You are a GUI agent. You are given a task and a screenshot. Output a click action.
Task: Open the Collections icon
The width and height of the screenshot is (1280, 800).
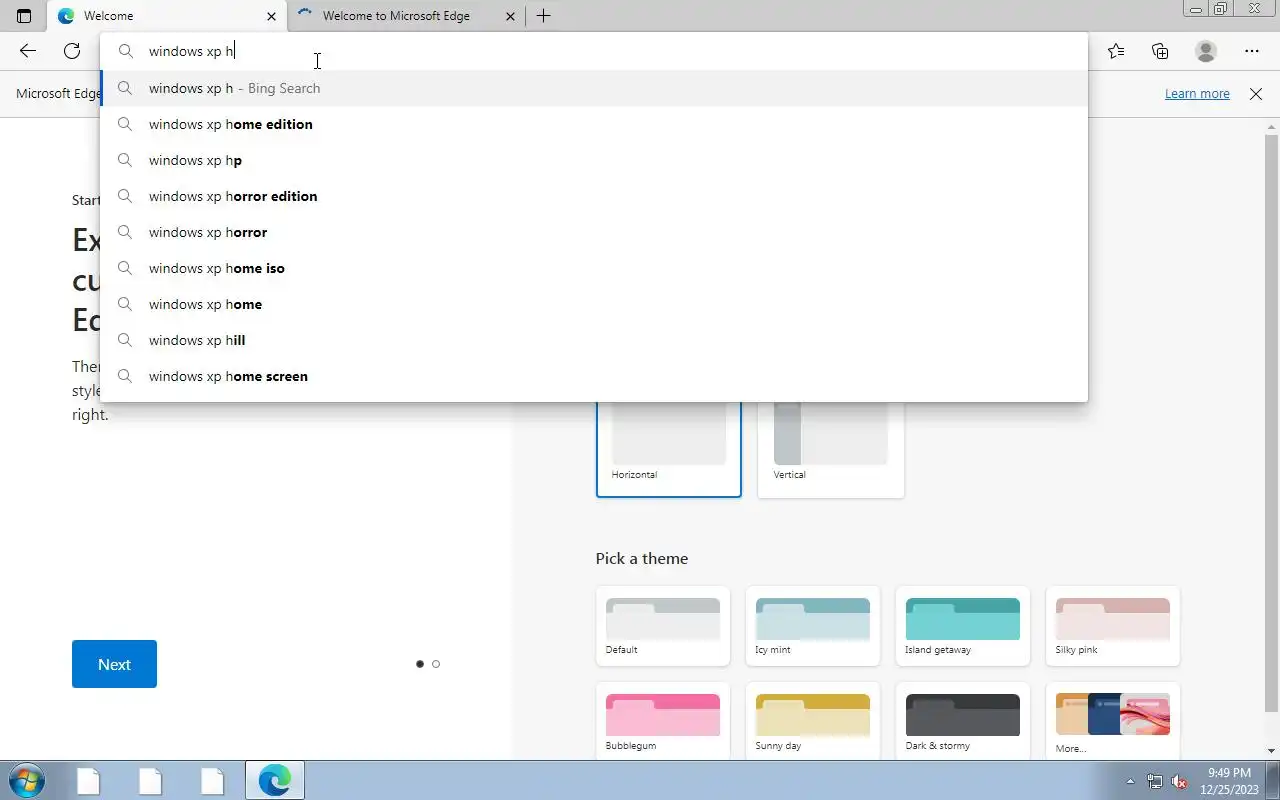1160,51
